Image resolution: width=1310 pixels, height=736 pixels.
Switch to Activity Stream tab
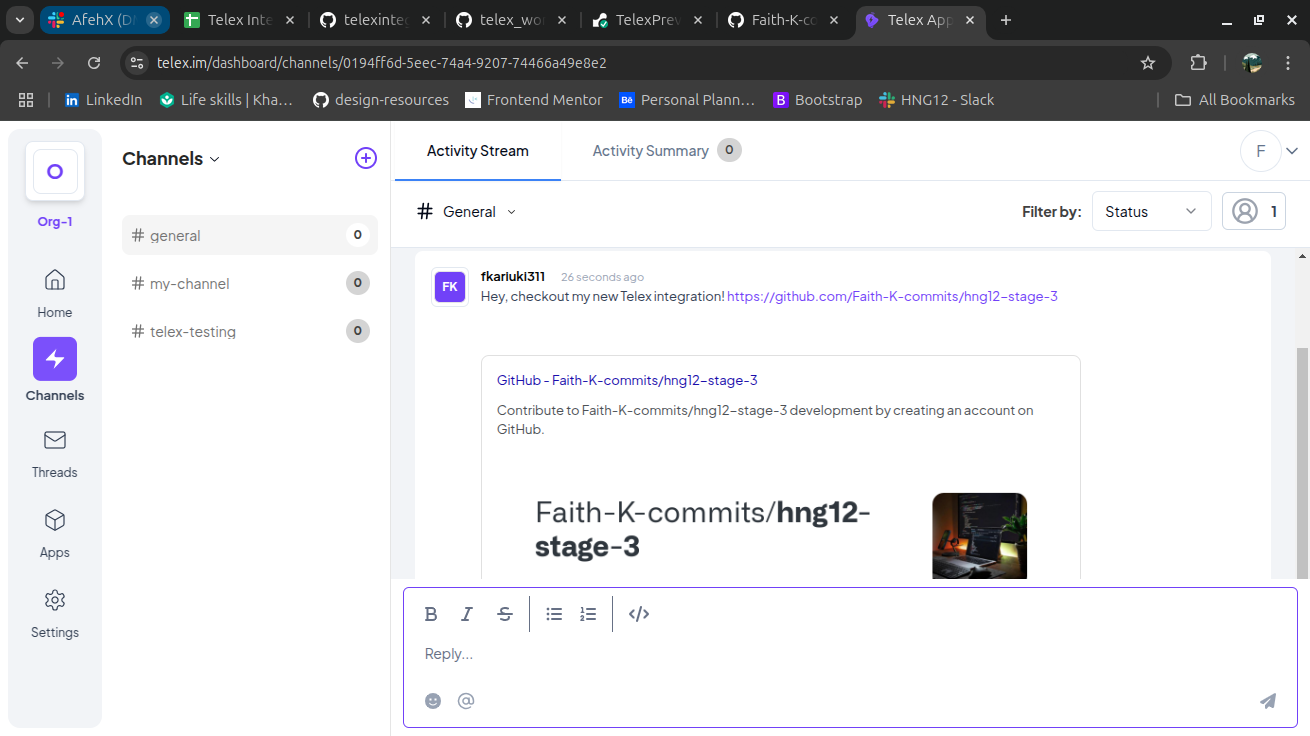pos(478,151)
